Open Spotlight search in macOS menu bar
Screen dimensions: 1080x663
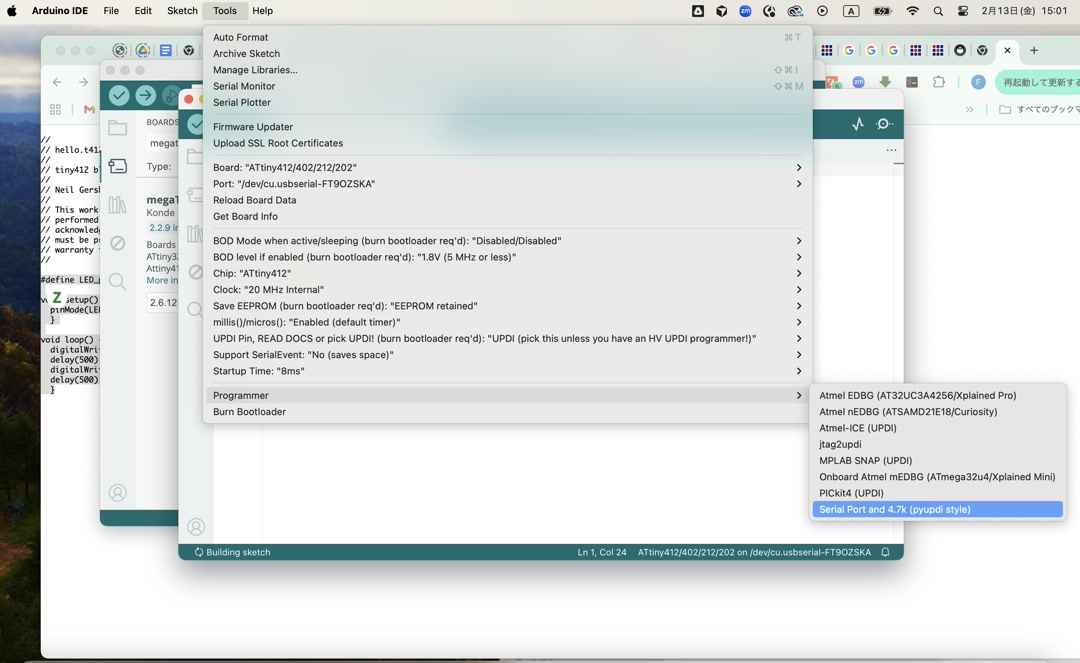click(938, 11)
